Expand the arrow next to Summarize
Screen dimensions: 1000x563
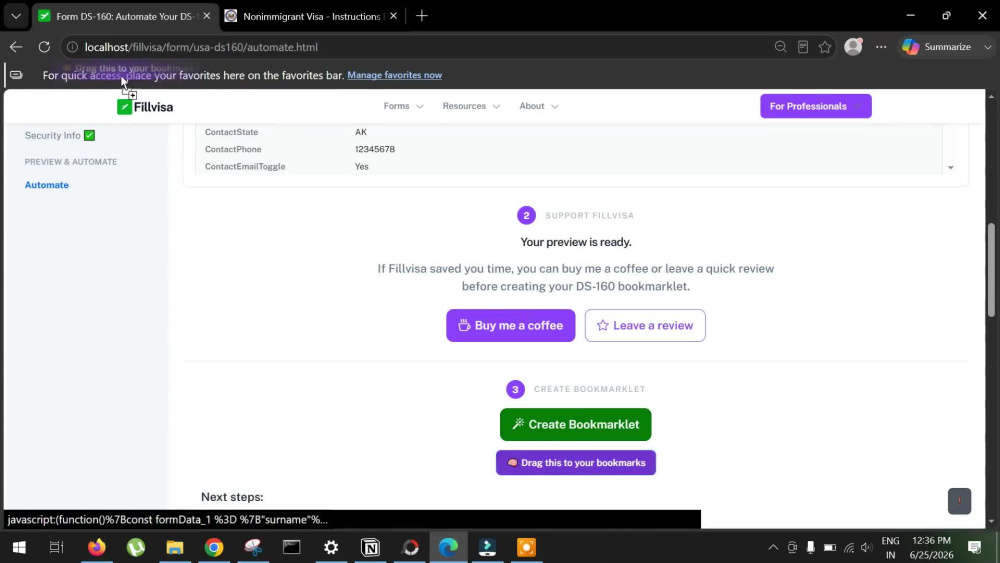pos(987,47)
